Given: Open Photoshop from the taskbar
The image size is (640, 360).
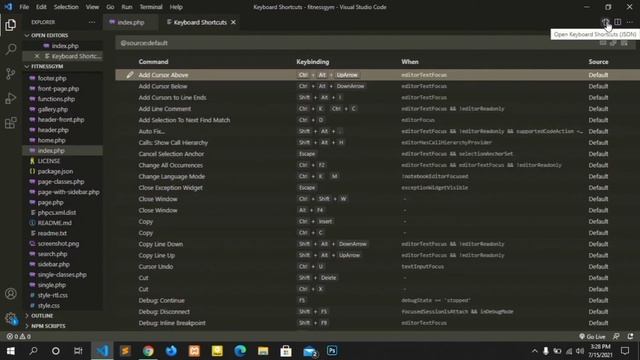Looking at the screenshot, I should click(332, 351).
